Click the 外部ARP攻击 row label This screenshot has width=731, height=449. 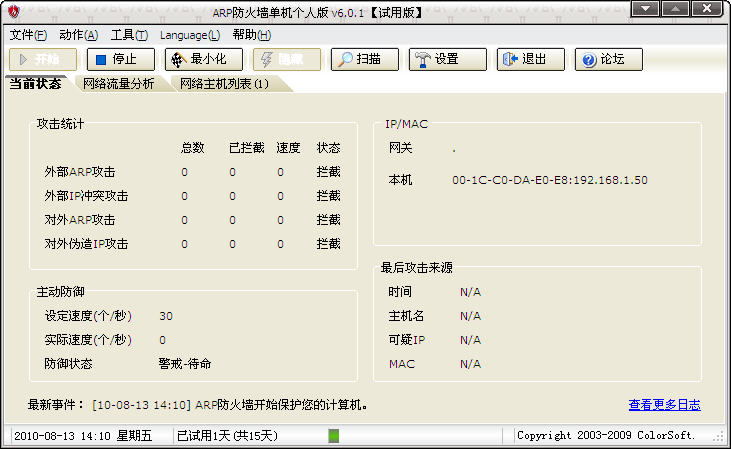(x=80, y=172)
